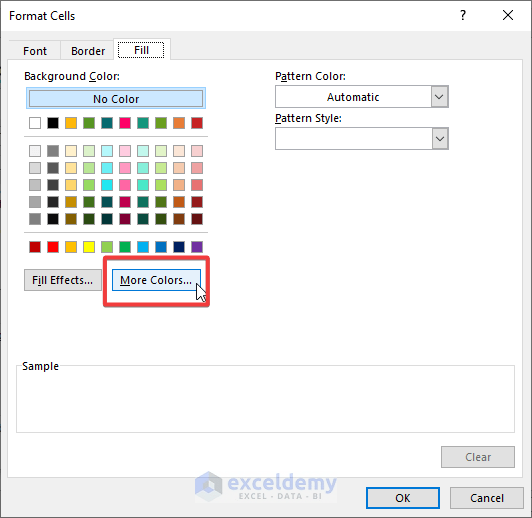Choose the darkest maroon swatch ending last shade row
The height and width of the screenshot is (518, 532).
[197, 219]
